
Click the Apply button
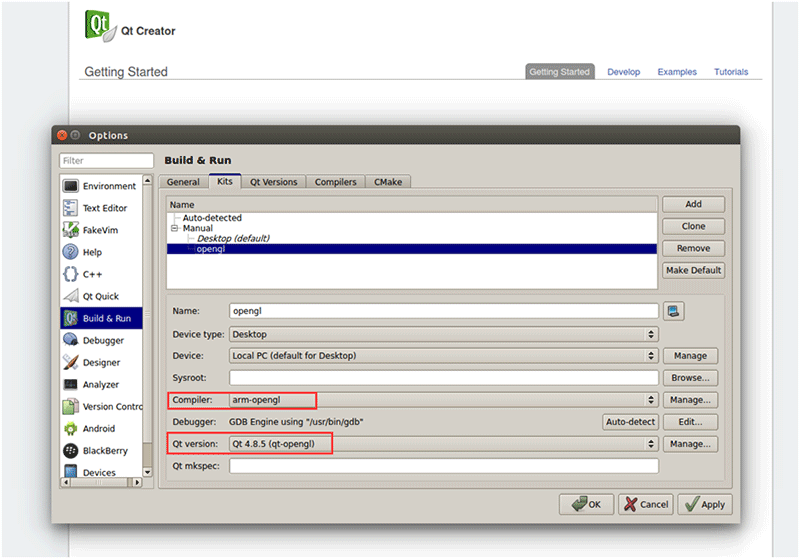click(705, 504)
